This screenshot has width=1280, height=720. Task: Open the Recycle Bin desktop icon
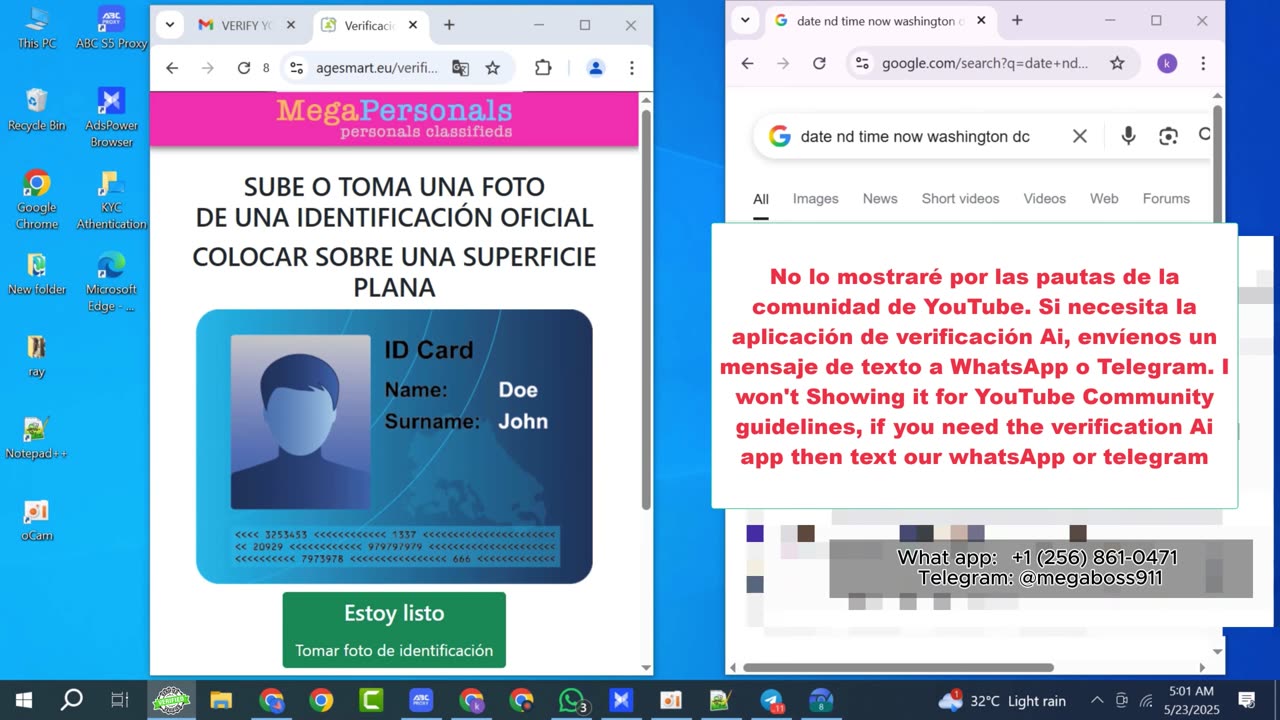[37, 109]
